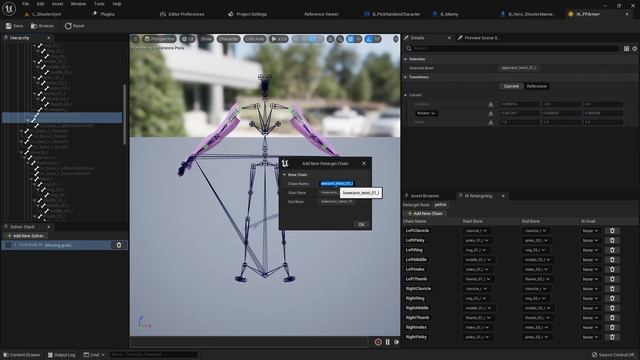Open the Content Drawer

21,355
